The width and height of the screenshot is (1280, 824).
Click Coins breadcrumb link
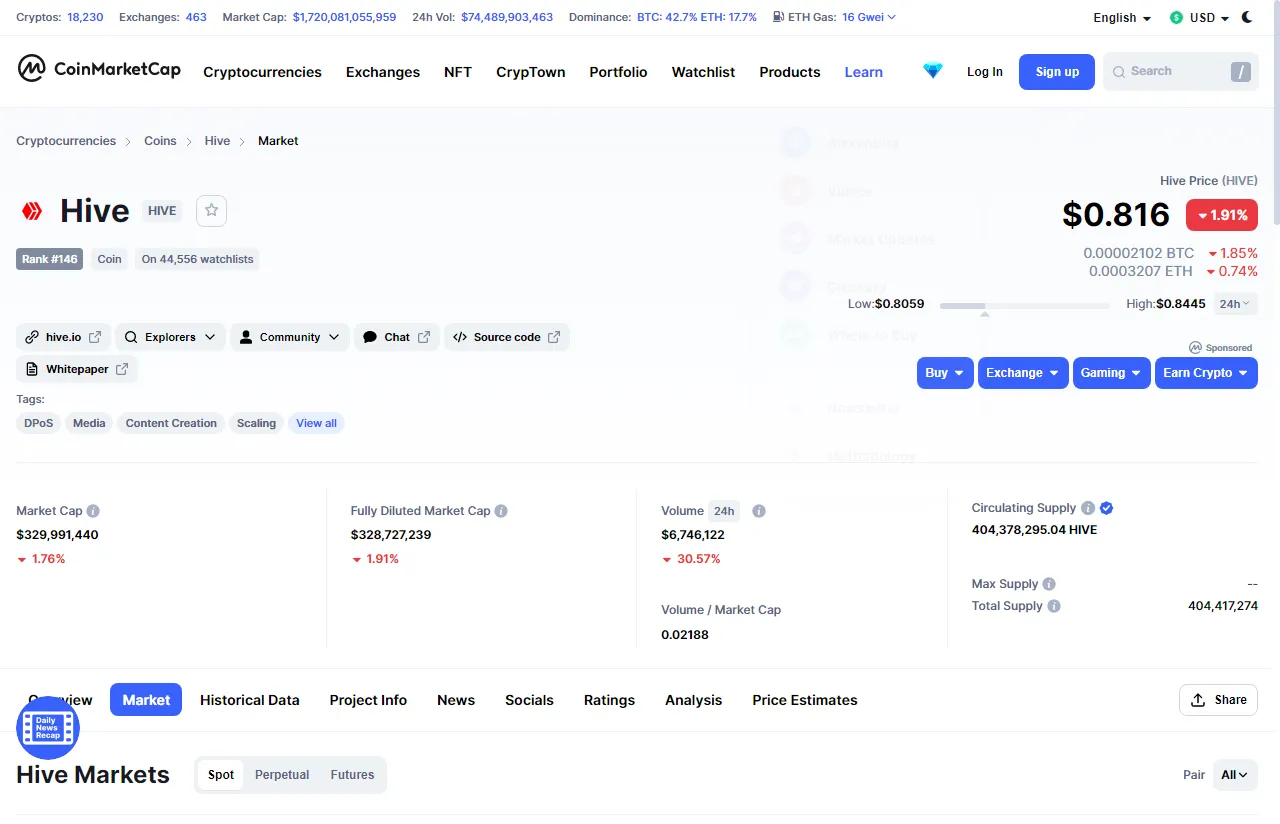pos(160,141)
